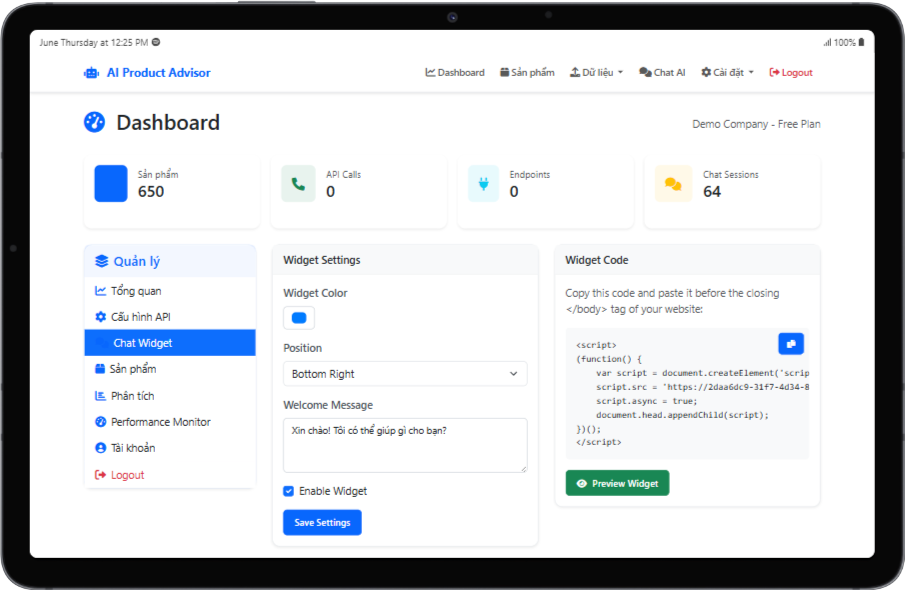Viewport: 905px width, 590px height.
Task: Click the 64 chat sessions value
Action: coord(712,192)
